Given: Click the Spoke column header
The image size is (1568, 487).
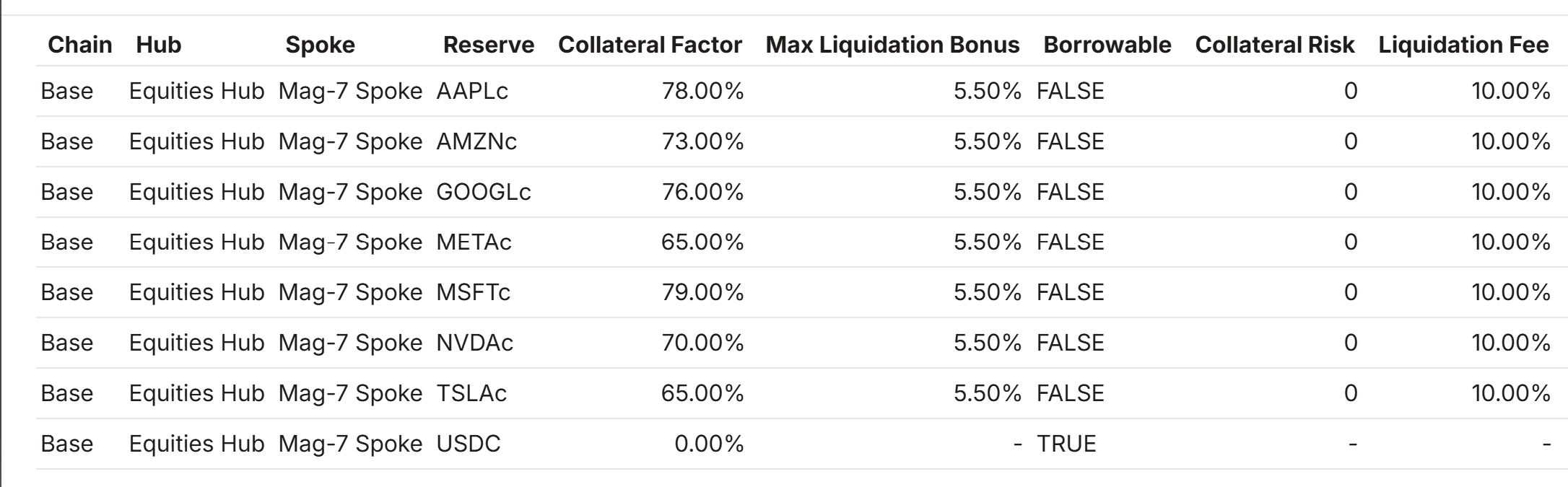Looking at the screenshot, I should pyautogui.click(x=320, y=45).
